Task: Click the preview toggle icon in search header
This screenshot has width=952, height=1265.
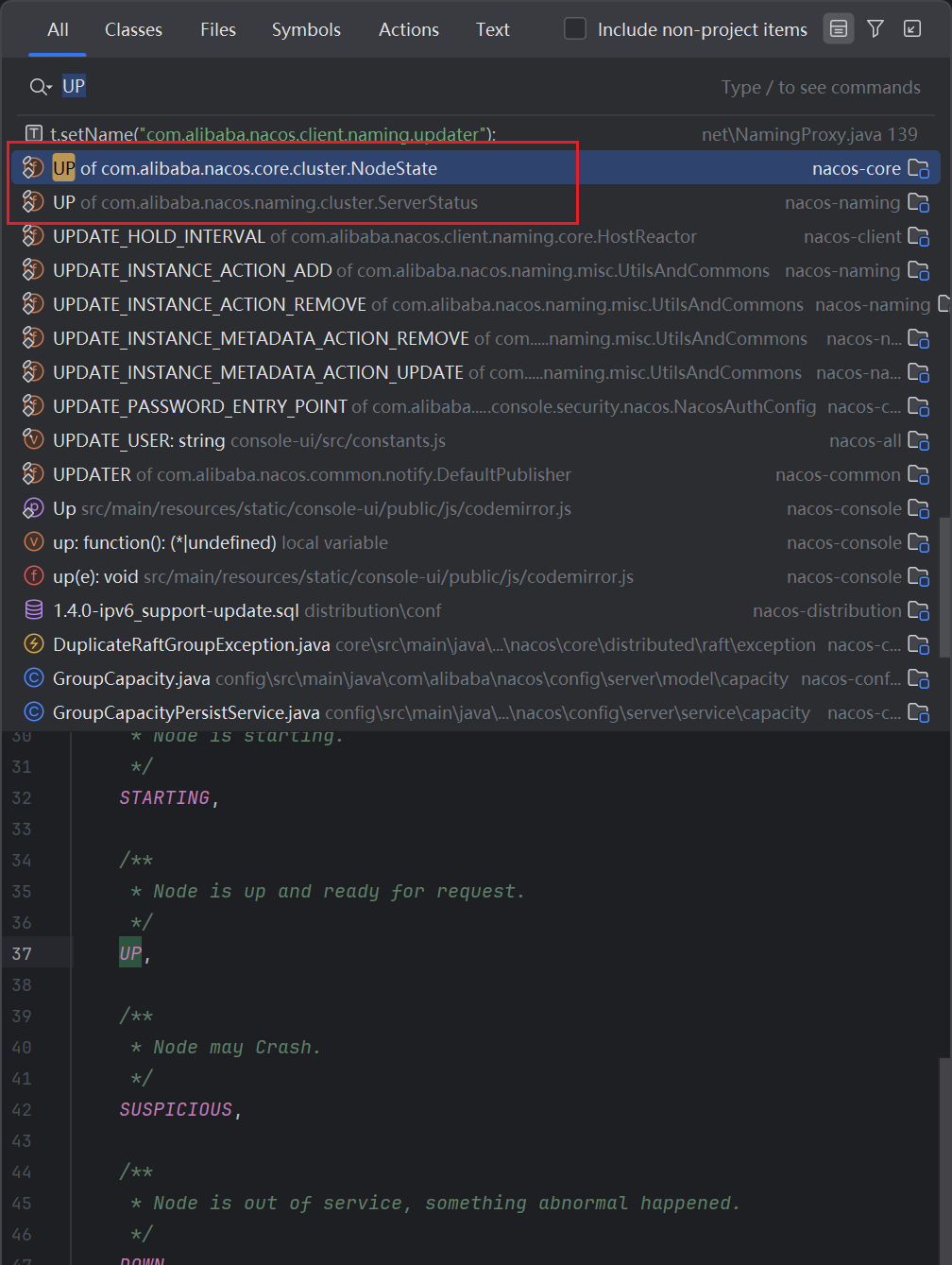Action: [838, 29]
